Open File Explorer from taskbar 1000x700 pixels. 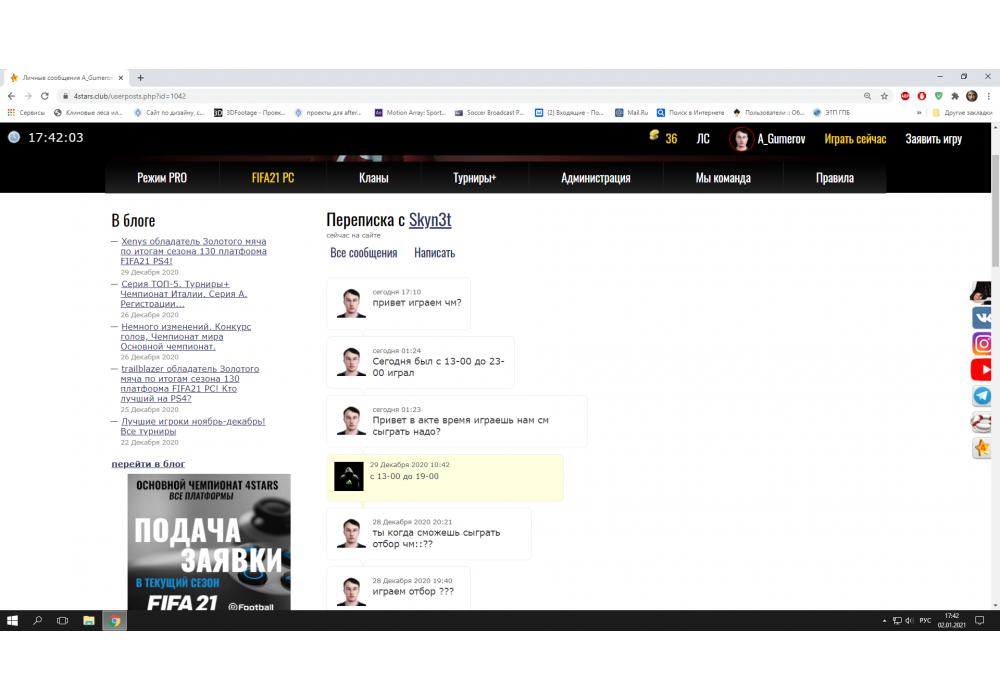[89, 620]
